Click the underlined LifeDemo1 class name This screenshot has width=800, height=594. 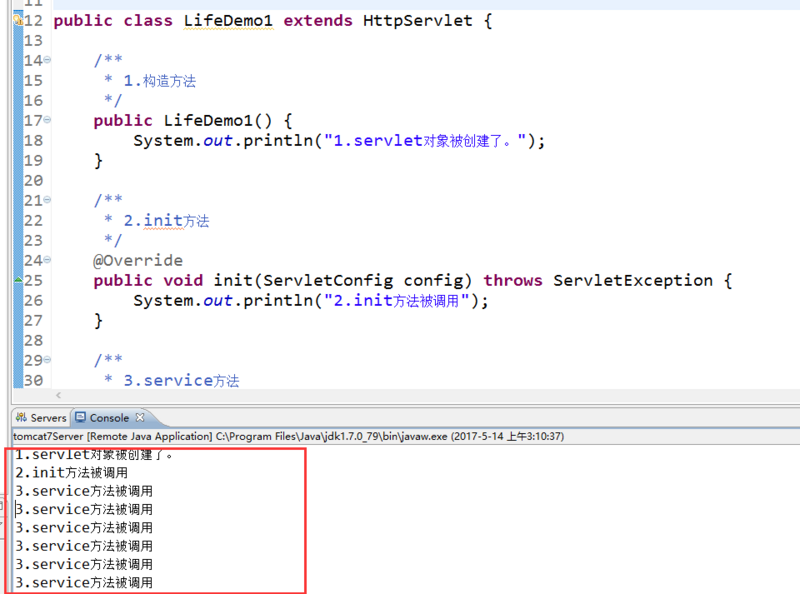(229, 20)
